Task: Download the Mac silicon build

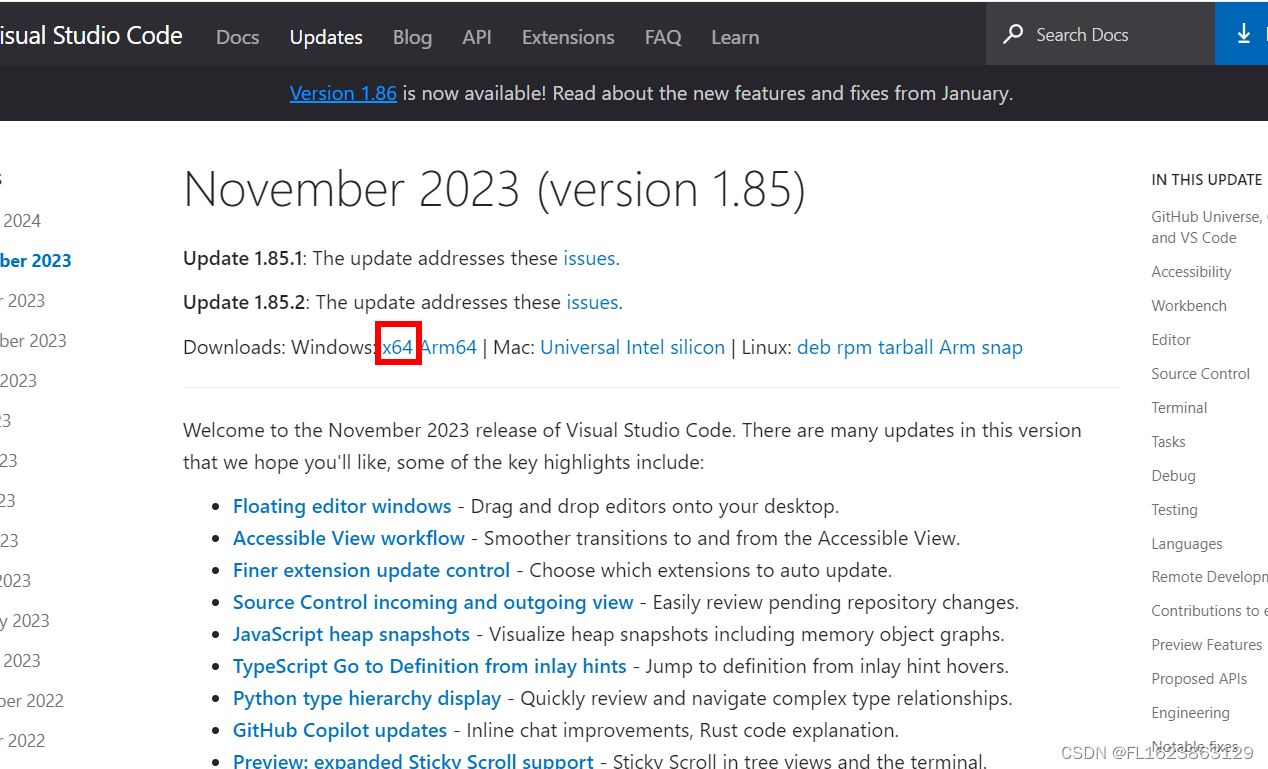Action: click(697, 347)
